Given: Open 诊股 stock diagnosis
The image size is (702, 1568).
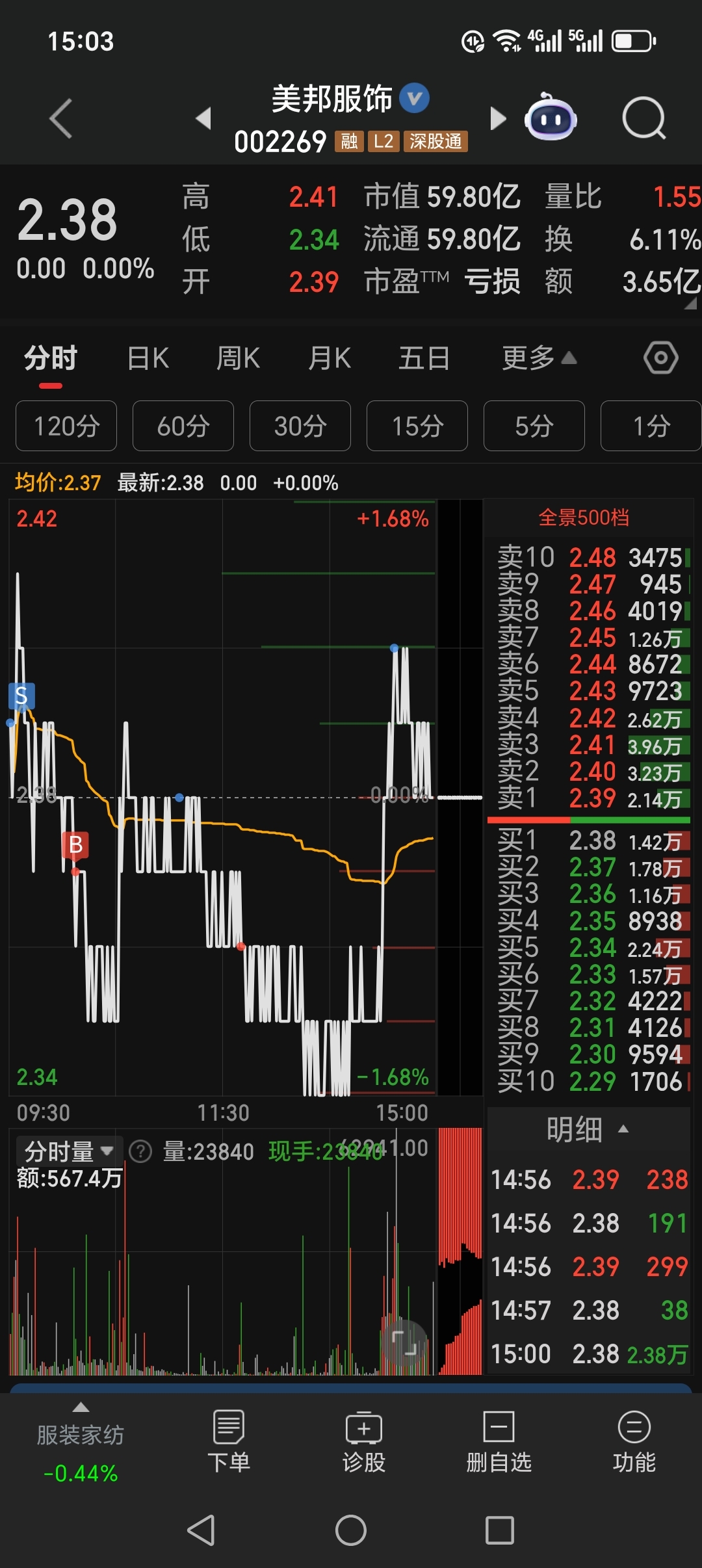Looking at the screenshot, I should click(364, 1441).
